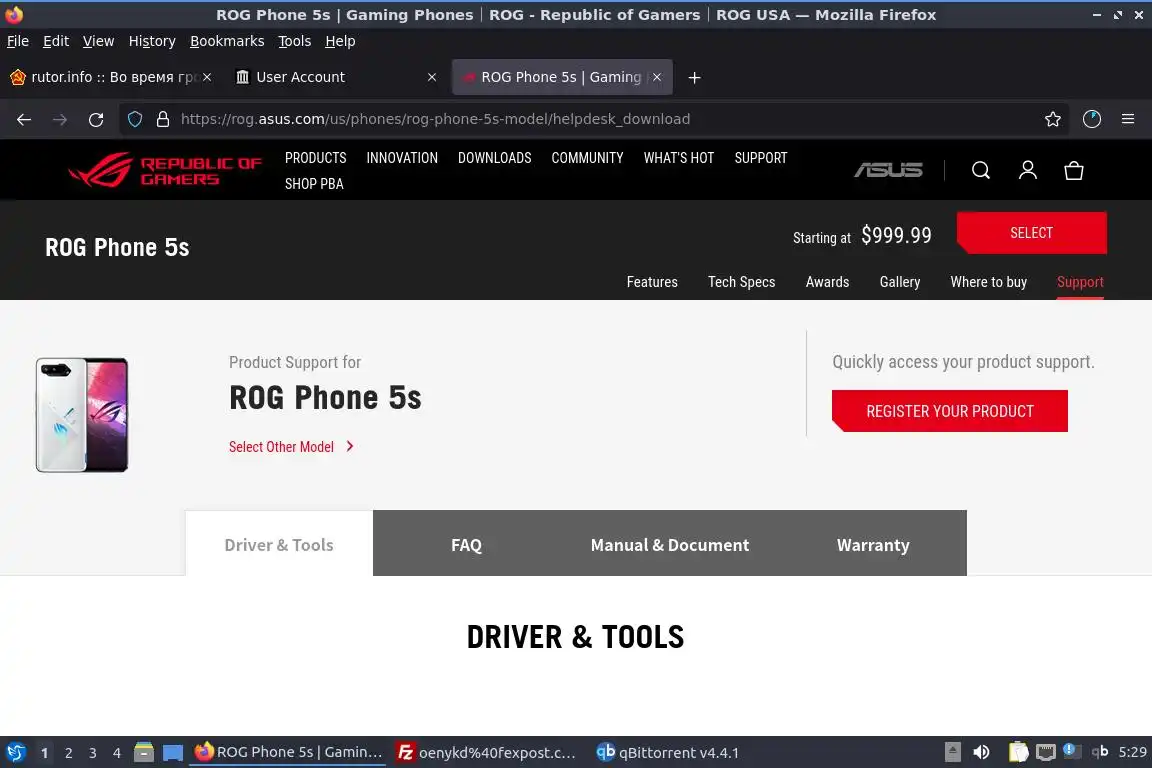The width and height of the screenshot is (1152, 768).
Task: Open the file manager icon in taskbar
Action: pos(144,752)
